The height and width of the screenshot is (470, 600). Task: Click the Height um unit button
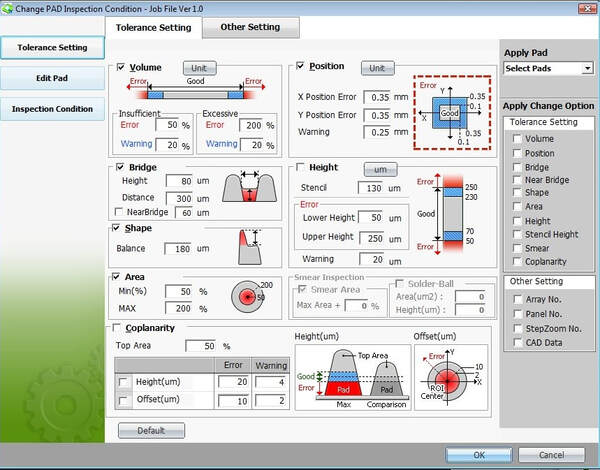point(380,168)
